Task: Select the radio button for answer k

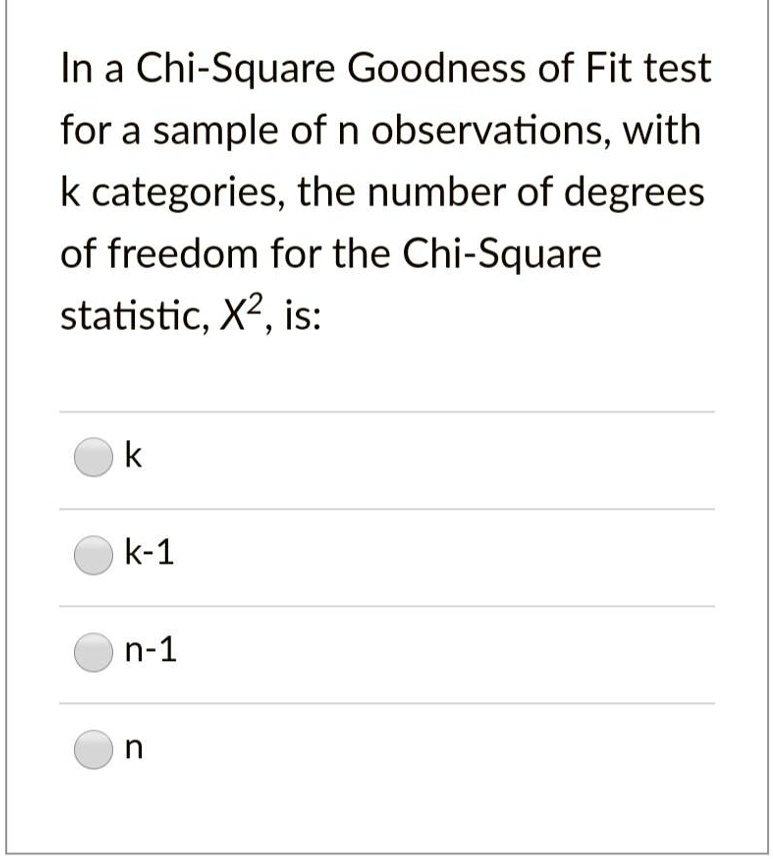Action: [x=92, y=457]
